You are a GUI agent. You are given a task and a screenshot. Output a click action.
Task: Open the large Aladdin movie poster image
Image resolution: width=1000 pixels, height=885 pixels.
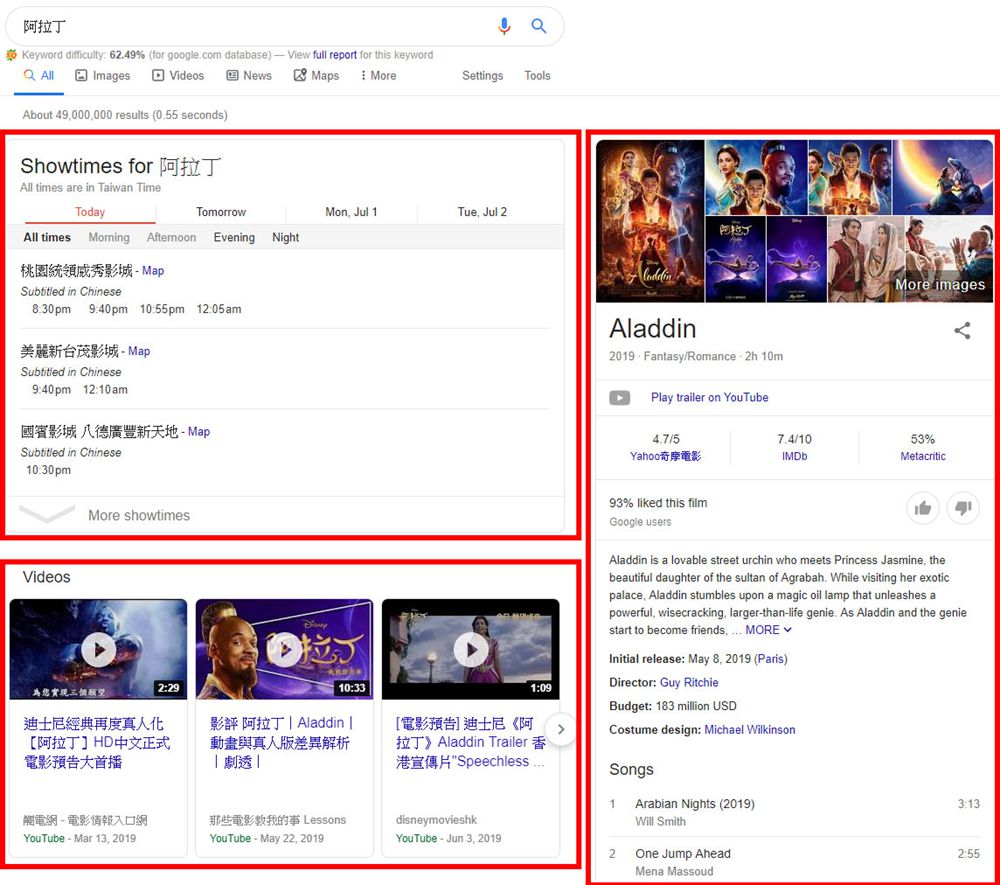(650, 221)
